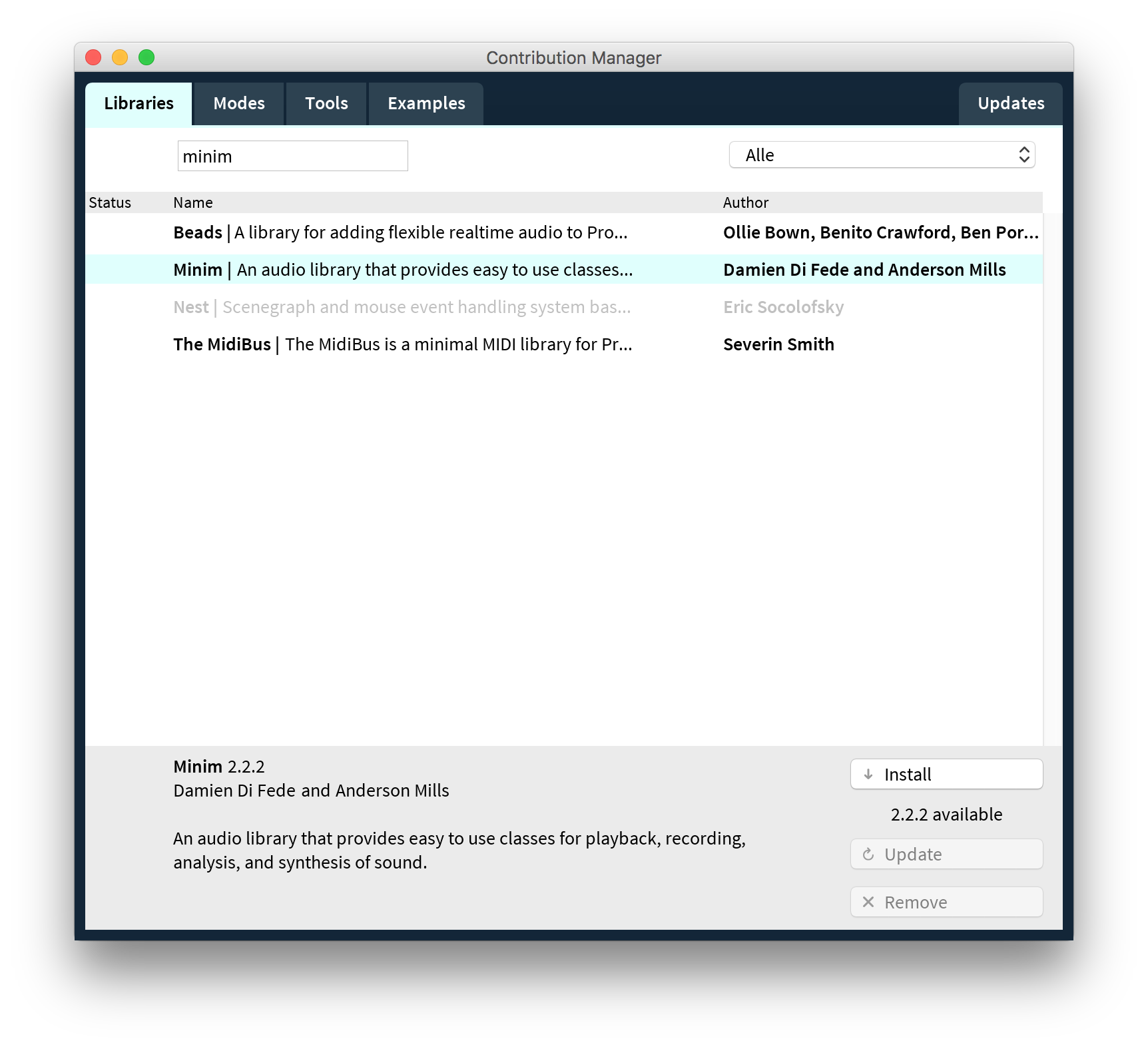The image size is (1148, 1047).
Task: Click the Status column header
Action: coord(110,202)
